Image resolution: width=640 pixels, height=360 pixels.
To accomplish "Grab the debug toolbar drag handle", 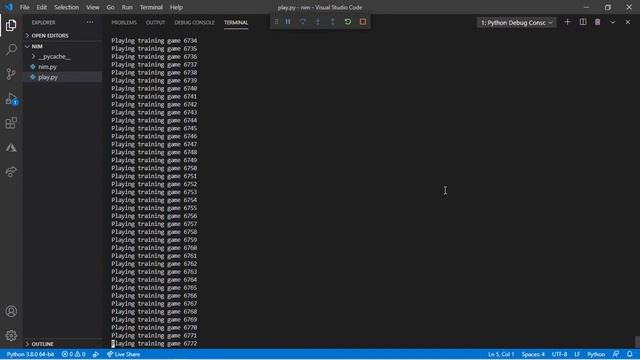I will coord(276,22).
